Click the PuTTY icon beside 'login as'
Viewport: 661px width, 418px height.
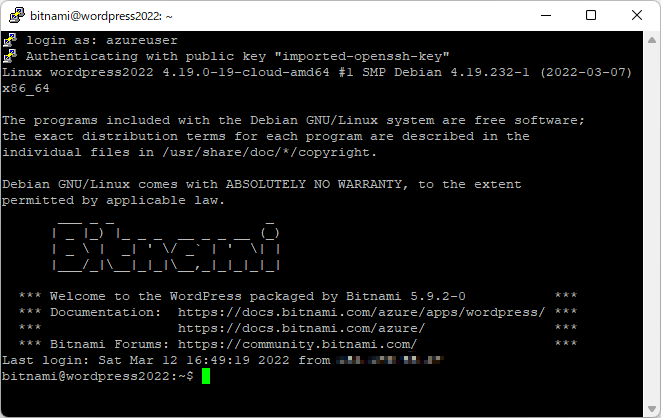click(x=10, y=40)
